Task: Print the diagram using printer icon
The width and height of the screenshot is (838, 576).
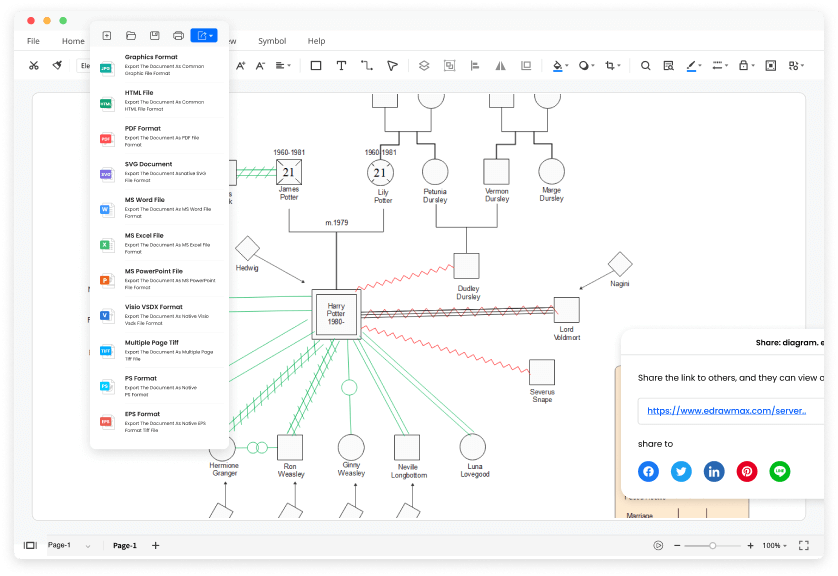Action: [179, 36]
